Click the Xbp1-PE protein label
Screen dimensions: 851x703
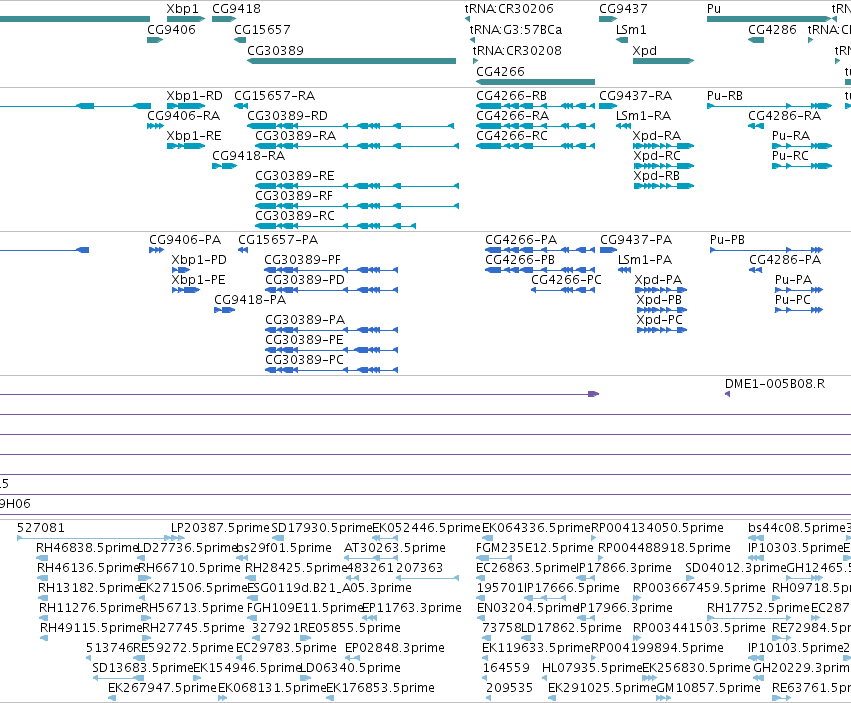click(198, 280)
